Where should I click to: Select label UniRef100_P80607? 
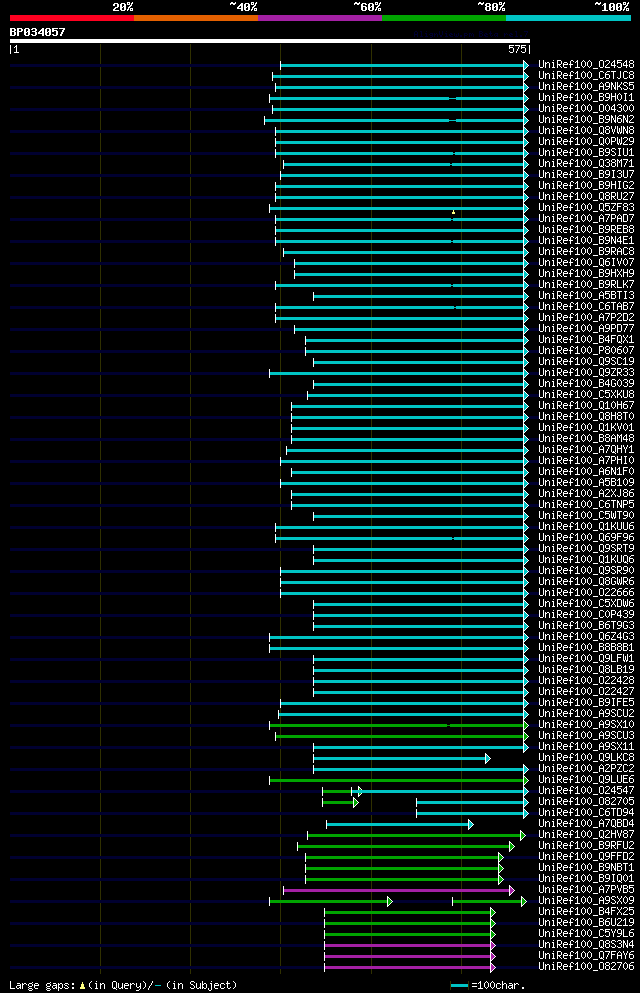click(586, 350)
